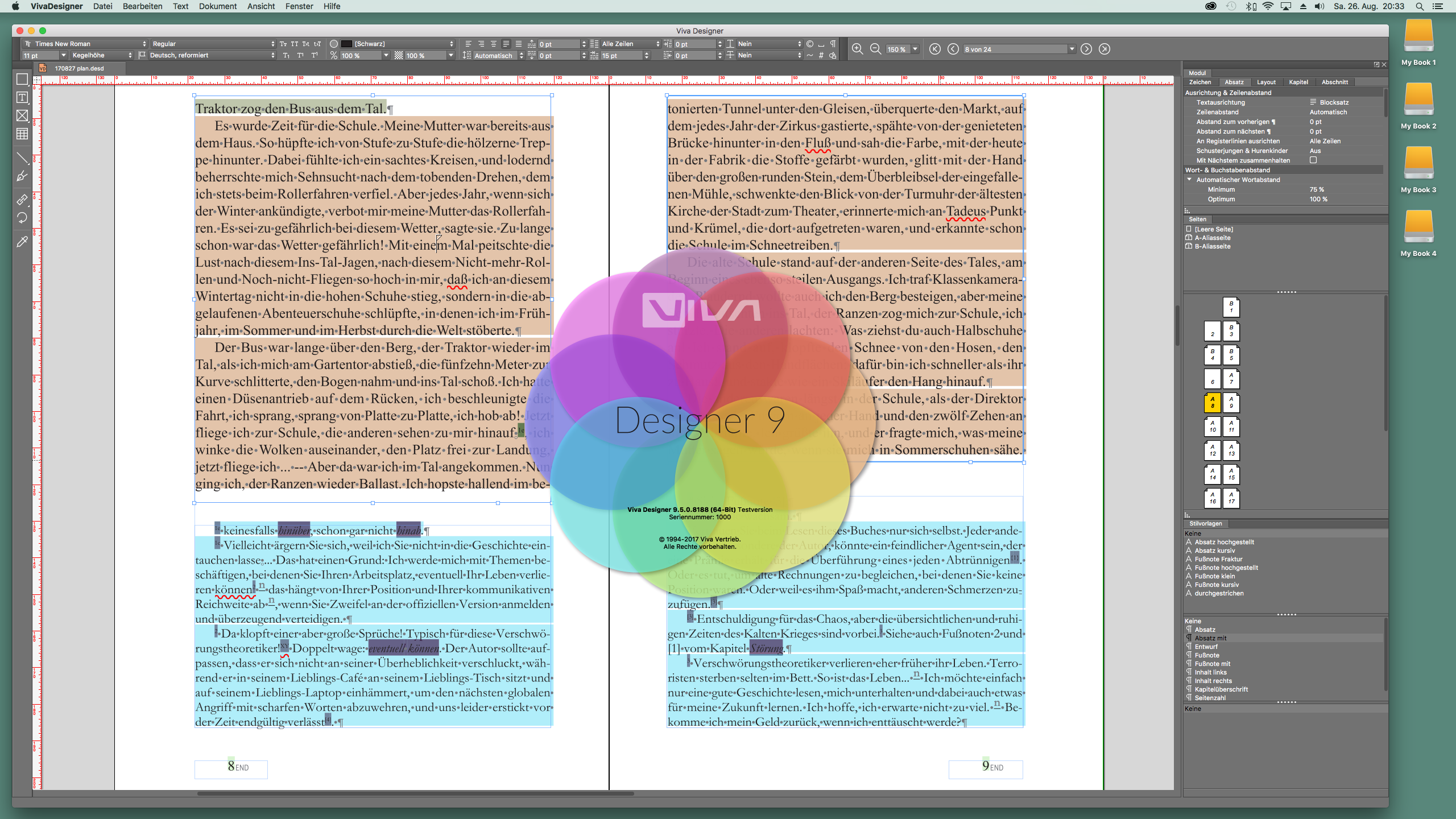Open the Times New Roman font dropdown

click(85, 44)
